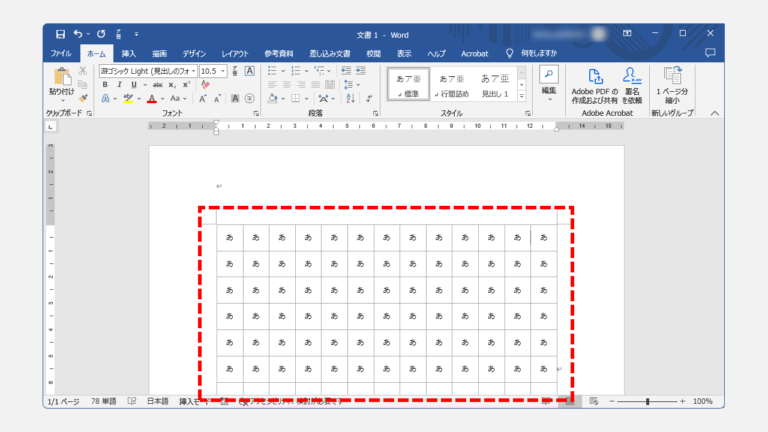Select the 標準 style
This screenshot has width=768, height=432.
coord(408,84)
